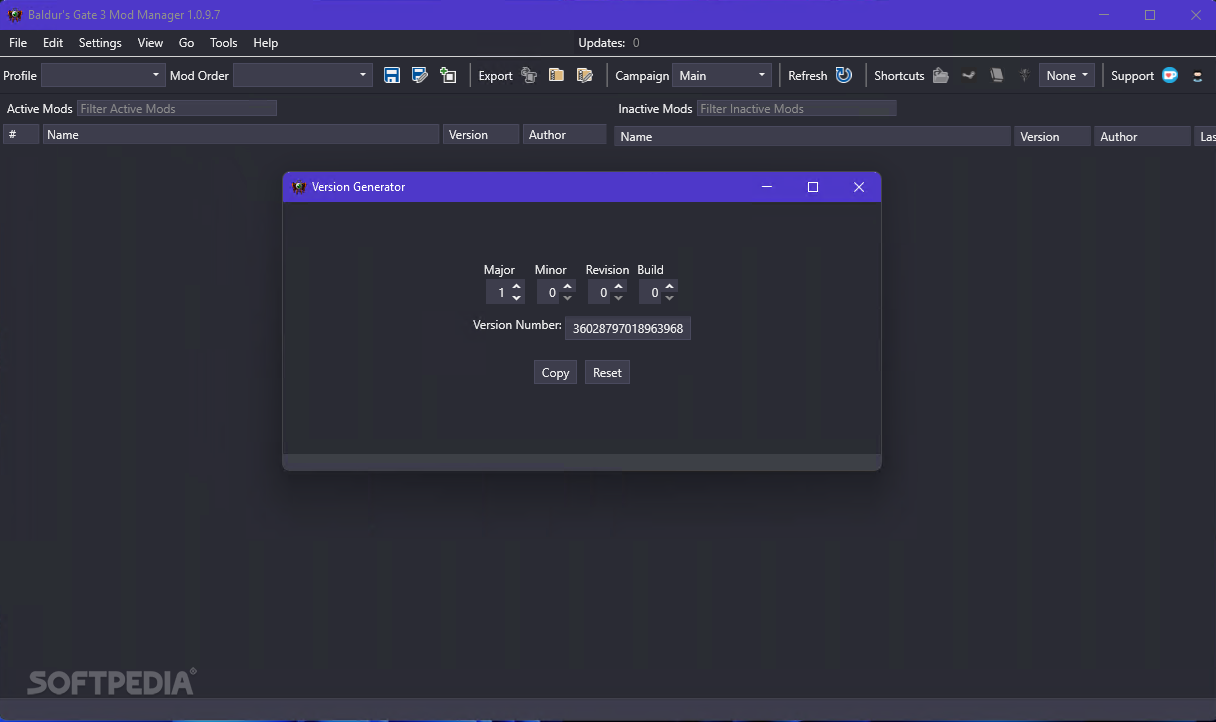Decrease the Major value
The image size is (1216, 722).
[x=517, y=298]
